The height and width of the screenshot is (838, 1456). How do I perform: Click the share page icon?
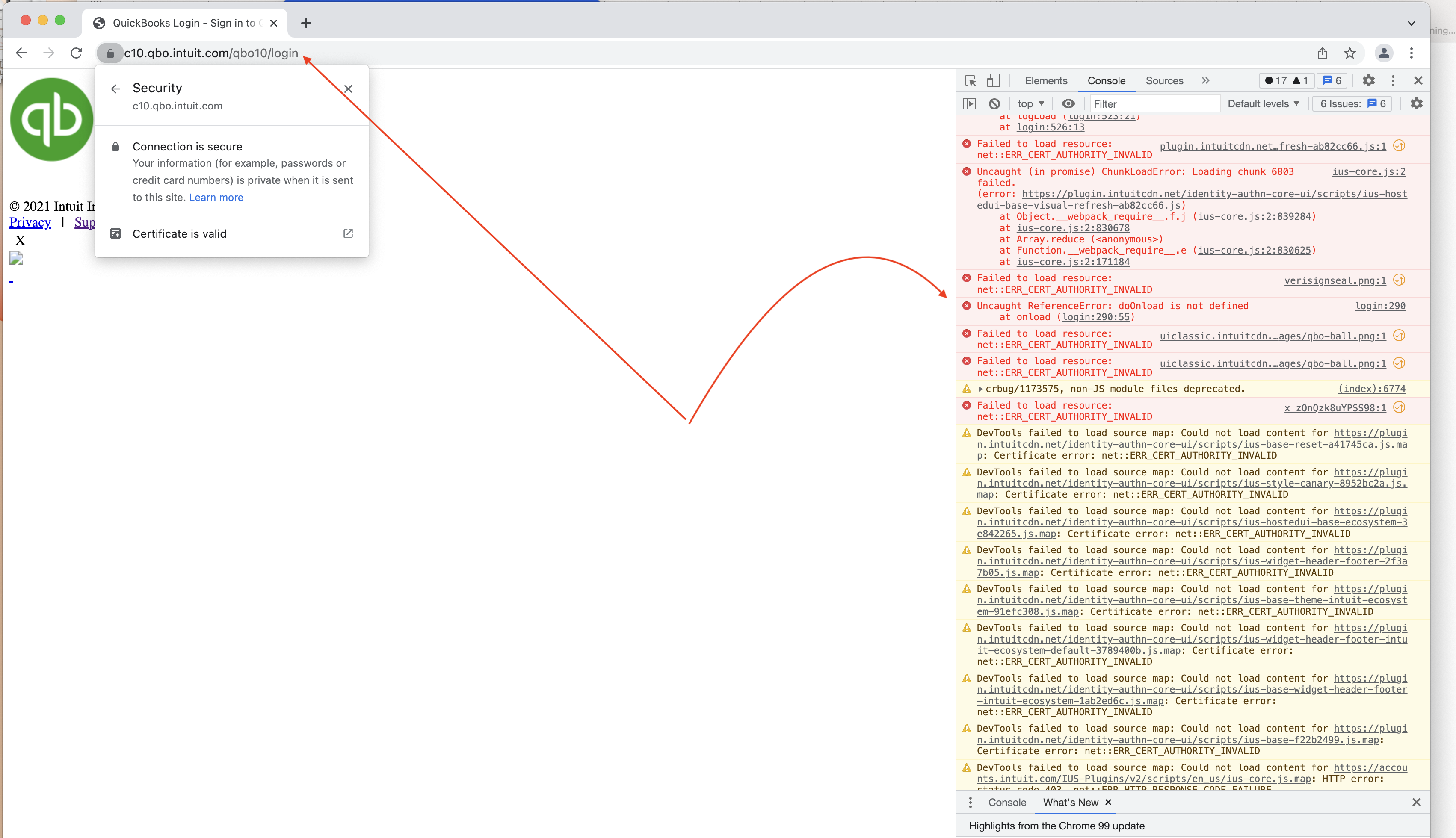coord(1323,53)
